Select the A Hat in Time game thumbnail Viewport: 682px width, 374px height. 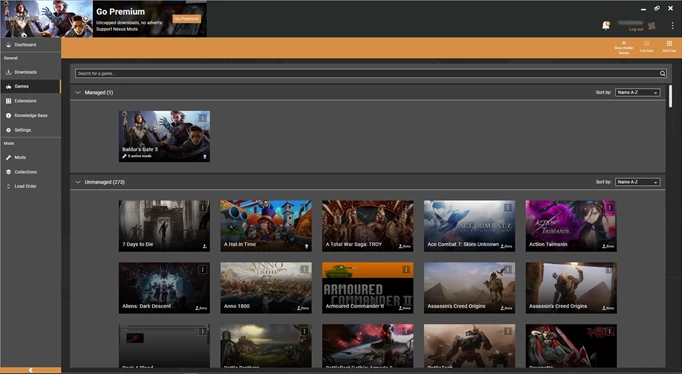pos(266,226)
